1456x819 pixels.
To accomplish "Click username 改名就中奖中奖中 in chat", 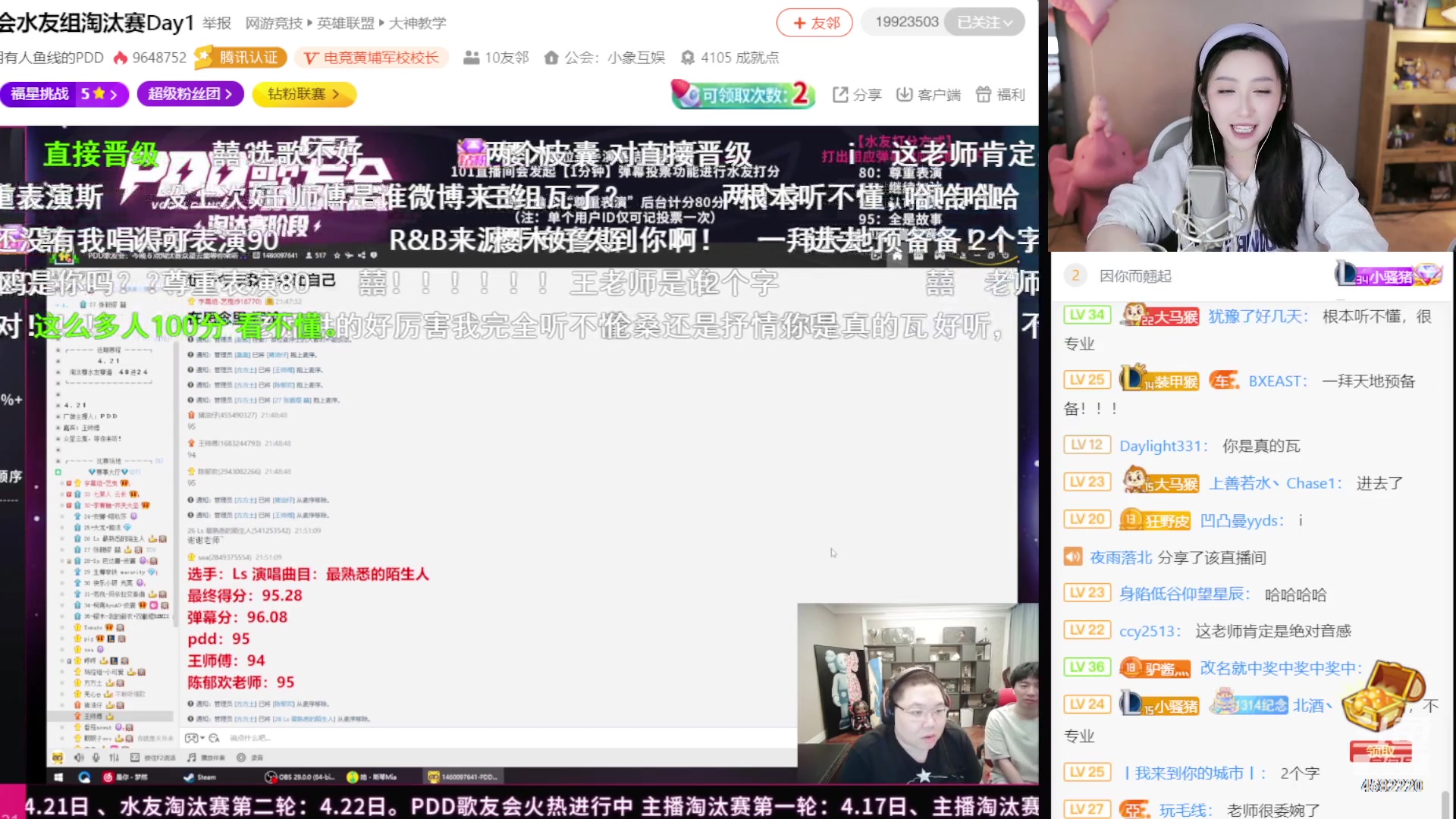I will [1280, 668].
